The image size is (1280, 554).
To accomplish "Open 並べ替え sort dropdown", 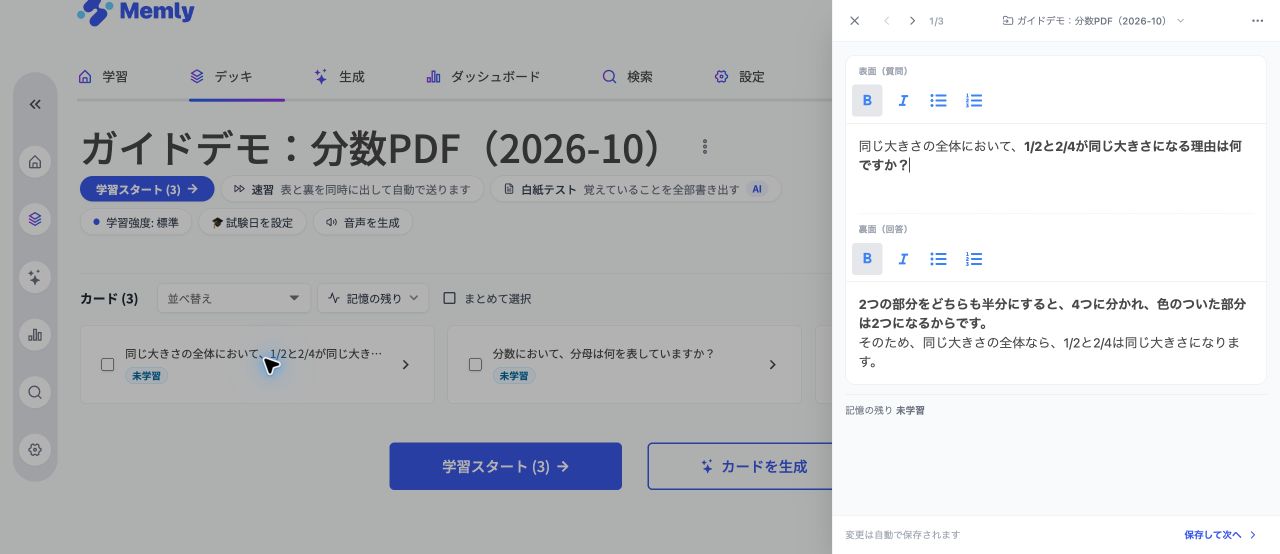I will pyautogui.click(x=234, y=298).
